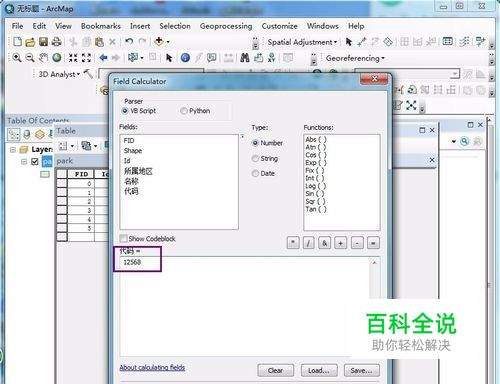
Task: Click the Go To XY icon
Action: [x=272, y=58]
